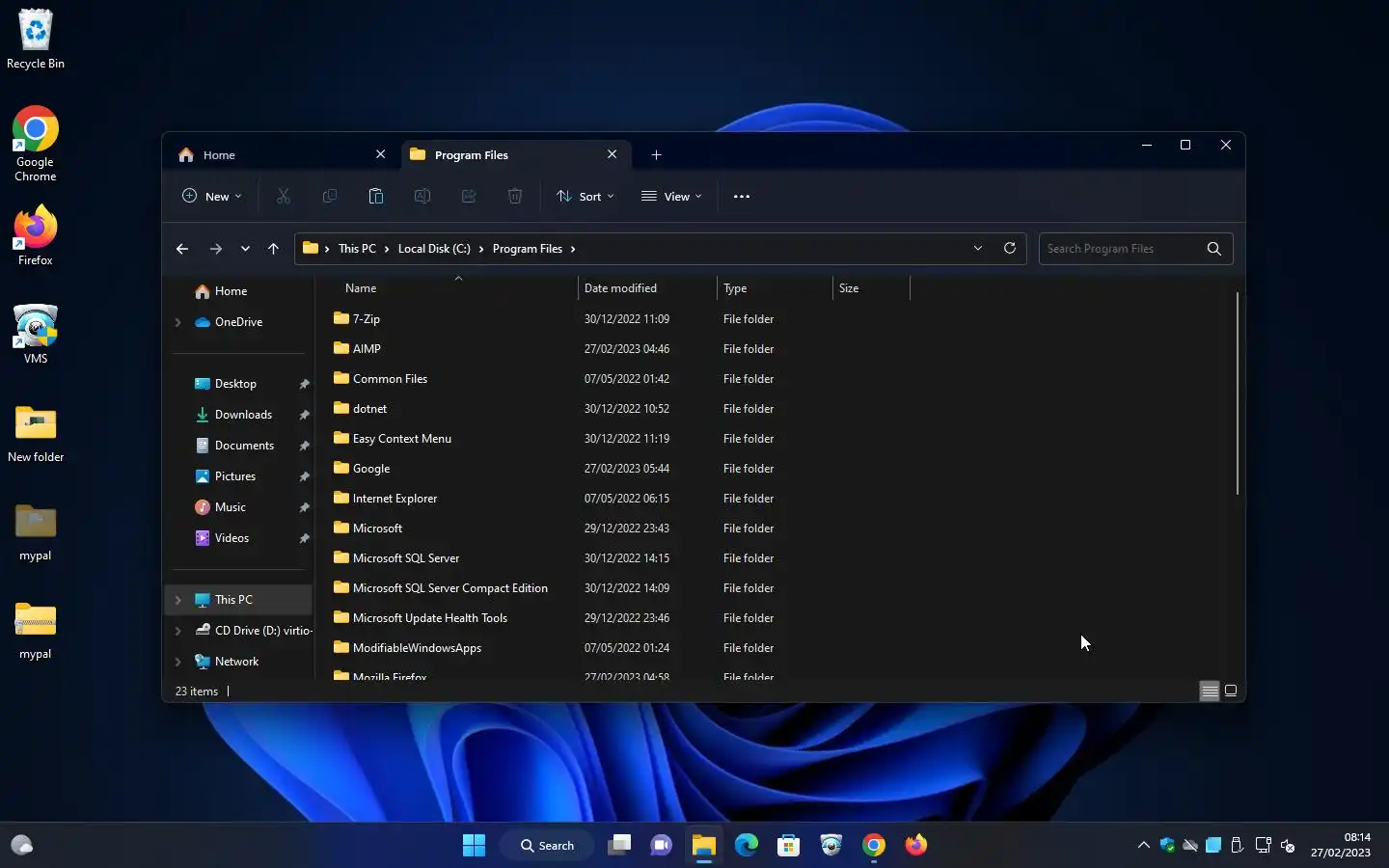Open the Sort dropdown menu
This screenshot has height=868, width=1389.
coord(586,196)
